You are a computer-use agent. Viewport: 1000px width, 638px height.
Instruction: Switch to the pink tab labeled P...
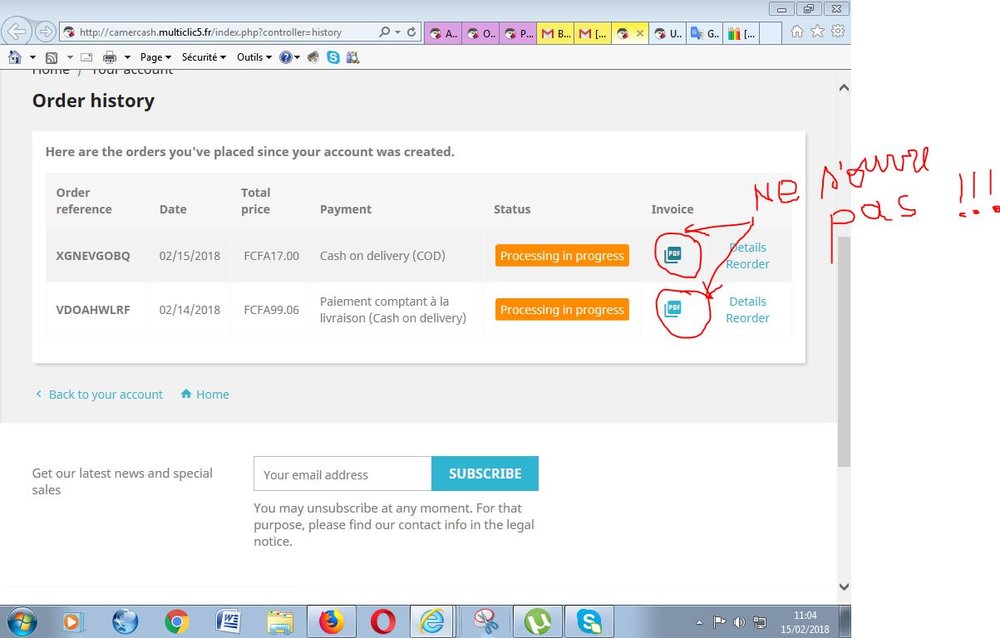[x=518, y=33]
